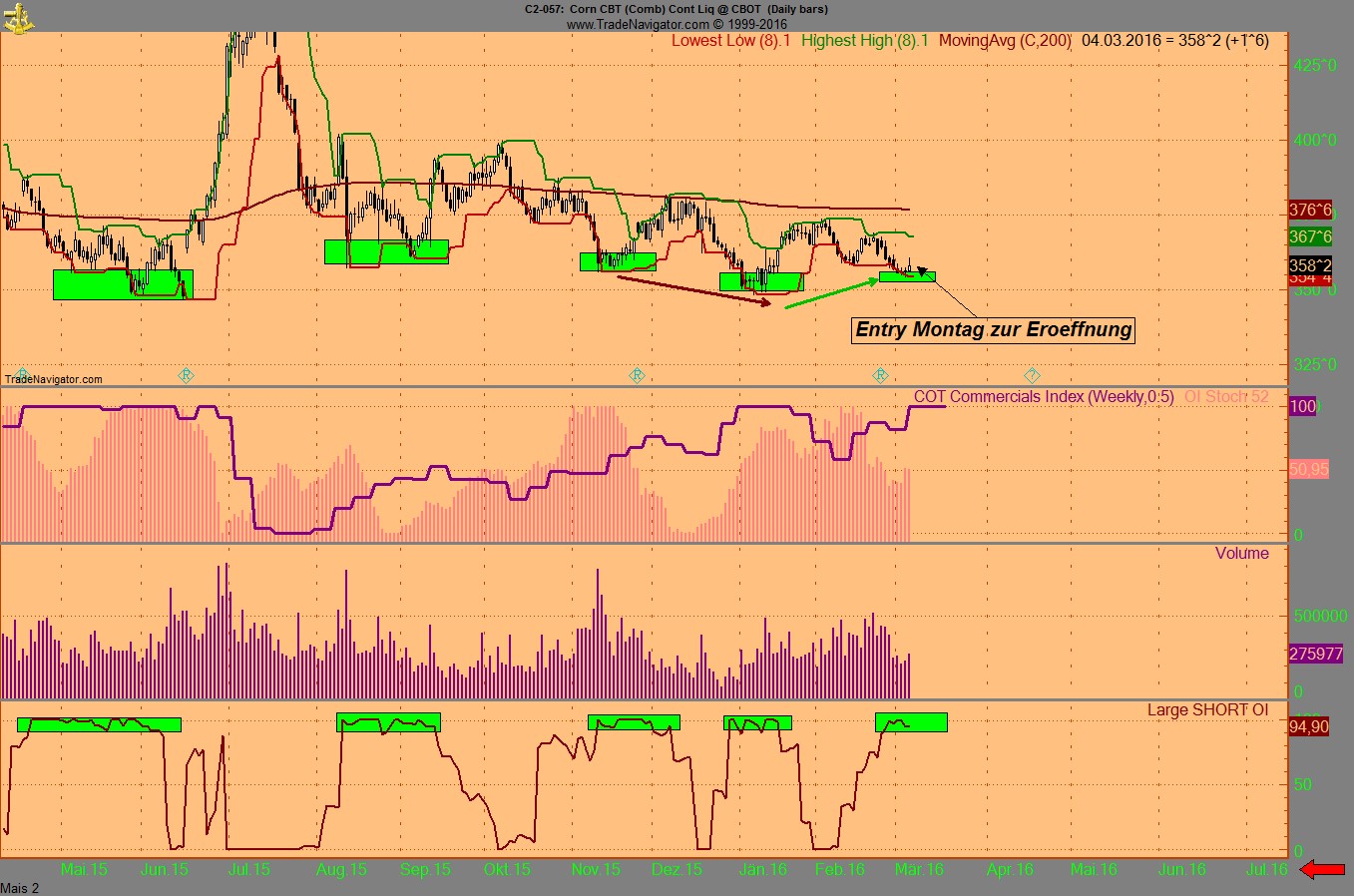Click the Jan.16 date on the time axis
This screenshot has width=1354, height=896.
pyautogui.click(x=763, y=869)
